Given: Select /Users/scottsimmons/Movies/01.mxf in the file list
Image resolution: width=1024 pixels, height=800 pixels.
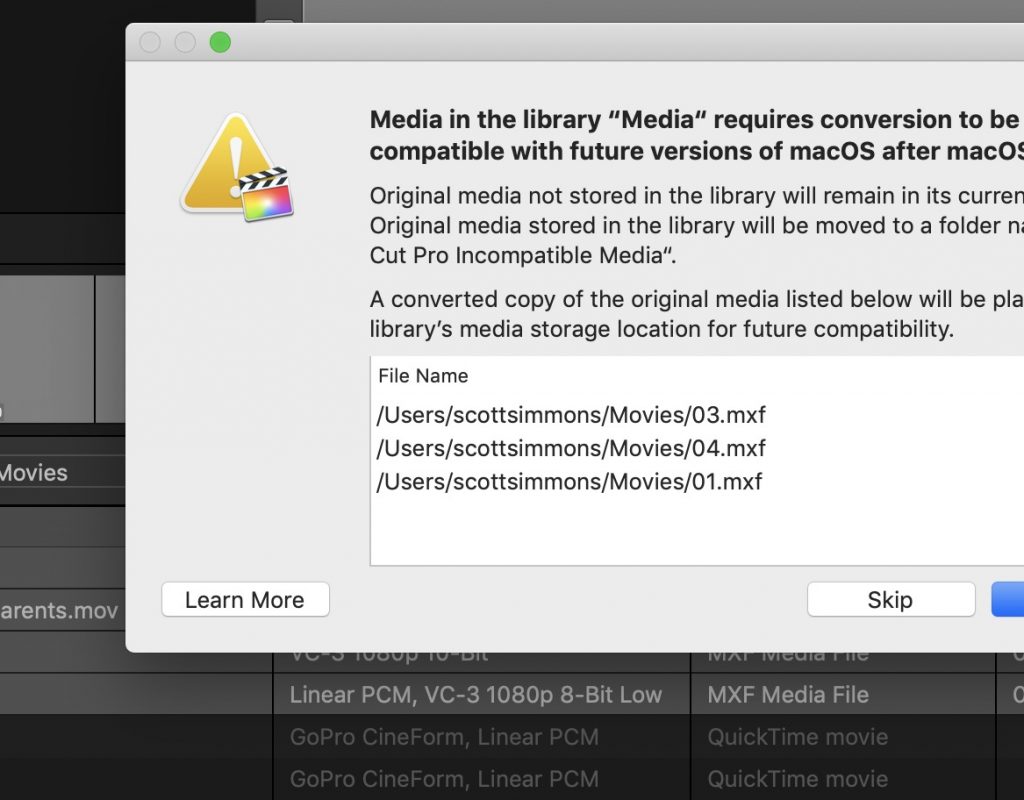Looking at the screenshot, I should click(x=569, y=481).
